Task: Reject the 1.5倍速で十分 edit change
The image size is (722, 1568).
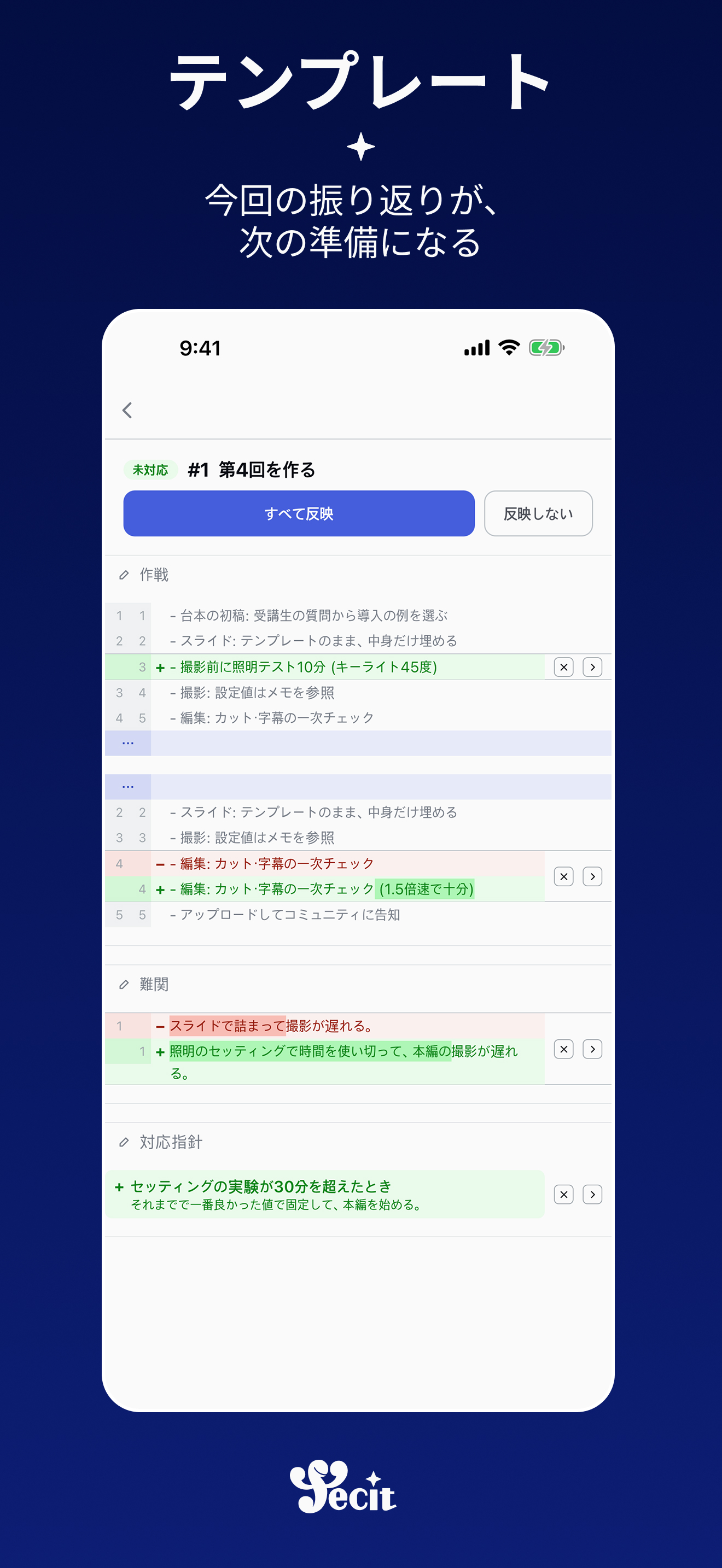Action: 564,876
